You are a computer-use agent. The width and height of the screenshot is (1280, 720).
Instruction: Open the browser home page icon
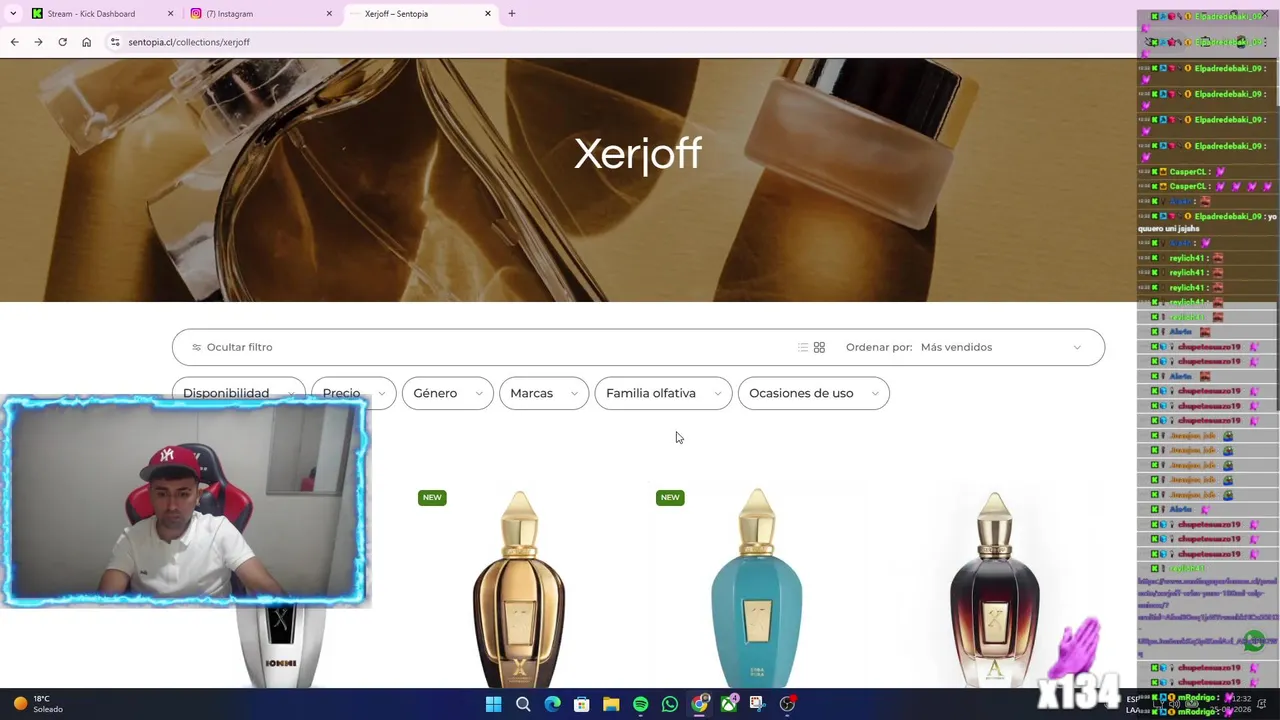click(86, 42)
